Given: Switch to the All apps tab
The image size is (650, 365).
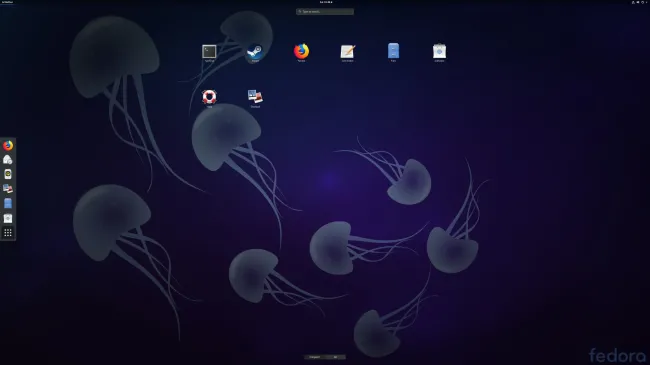Looking at the screenshot, I should [x=335, y=357].
